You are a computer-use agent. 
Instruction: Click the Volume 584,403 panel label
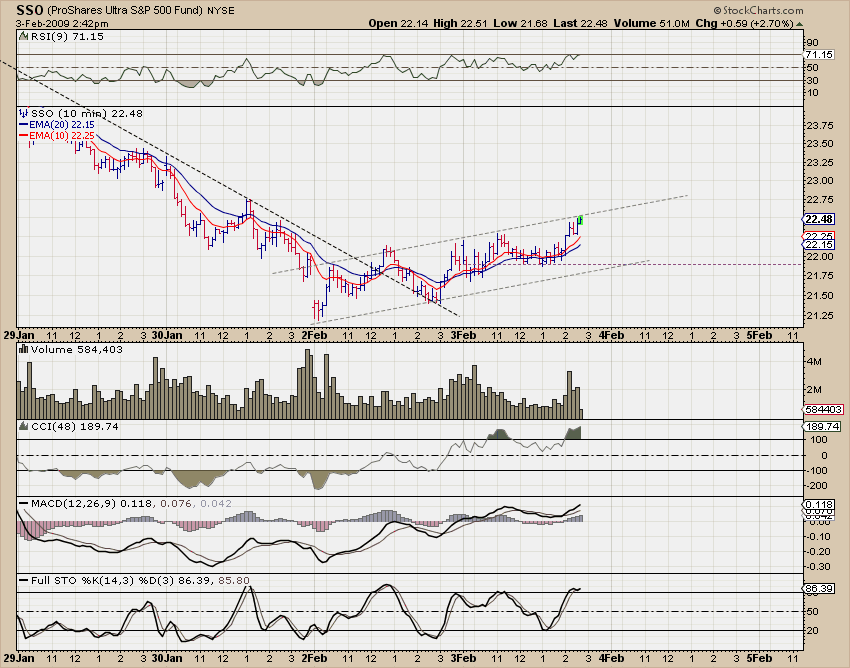(76, 350)
